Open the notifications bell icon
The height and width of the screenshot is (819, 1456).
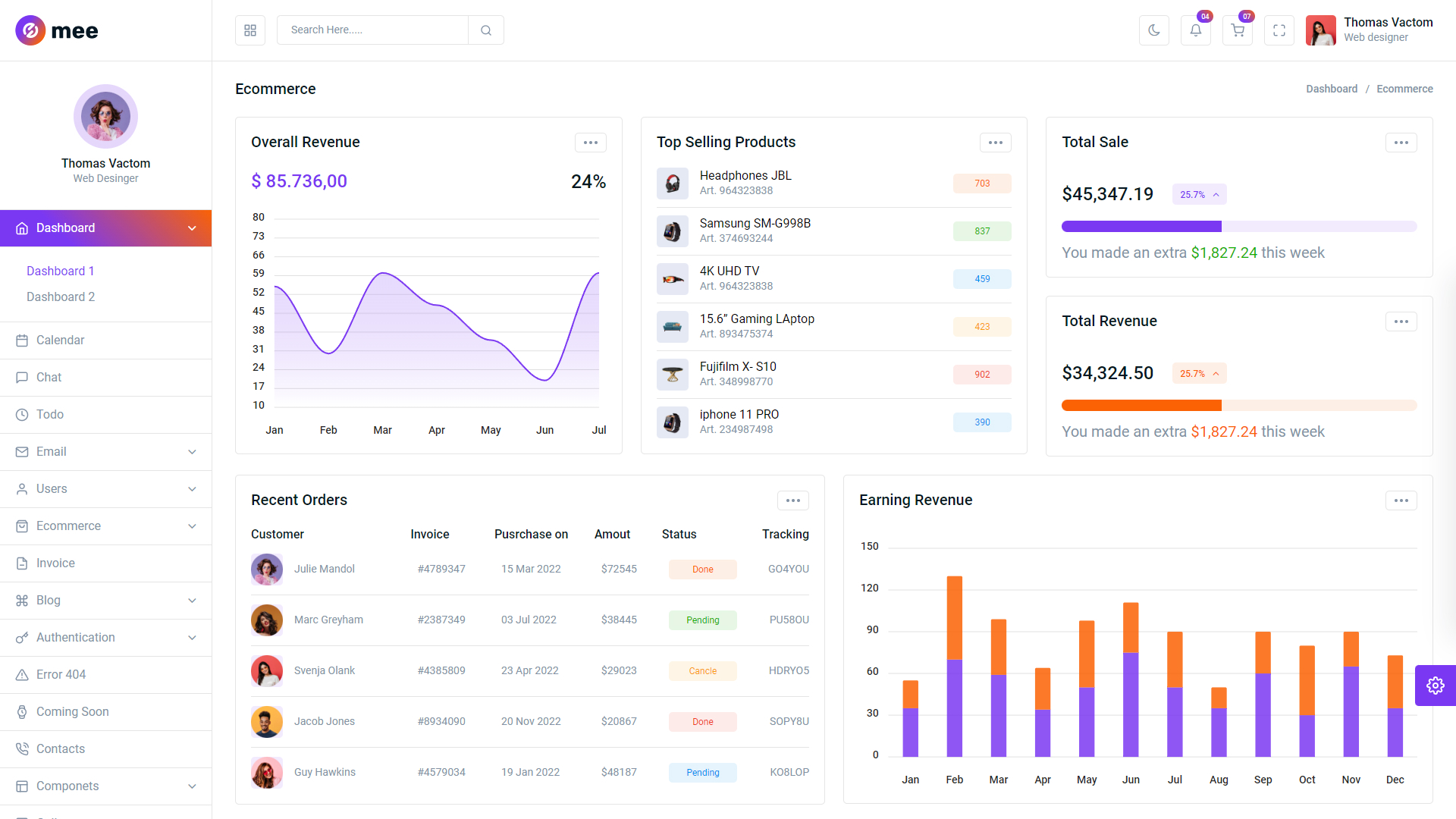tap(1195, 30)
